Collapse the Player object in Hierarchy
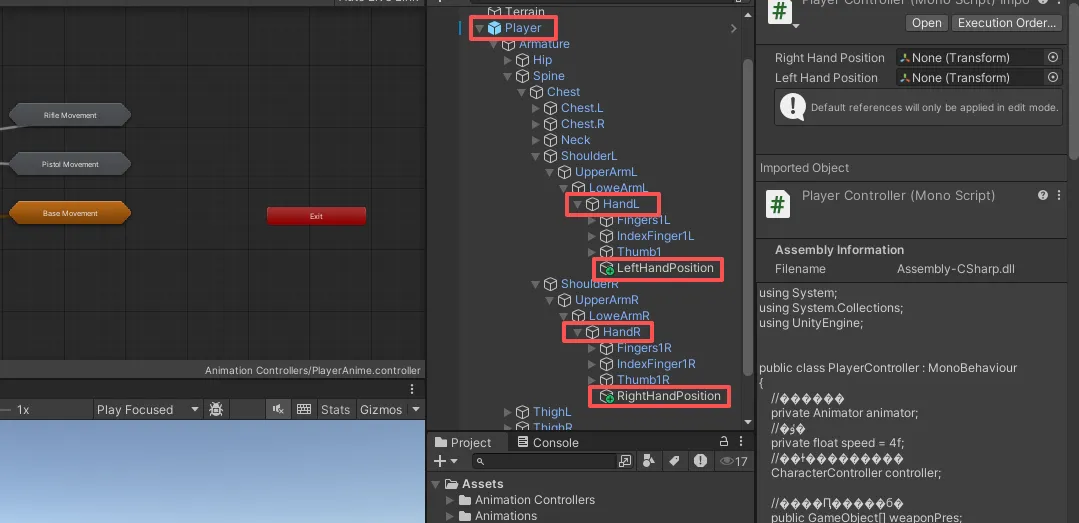The height and width of the screenshot is (523, 1079). [480, 28]
